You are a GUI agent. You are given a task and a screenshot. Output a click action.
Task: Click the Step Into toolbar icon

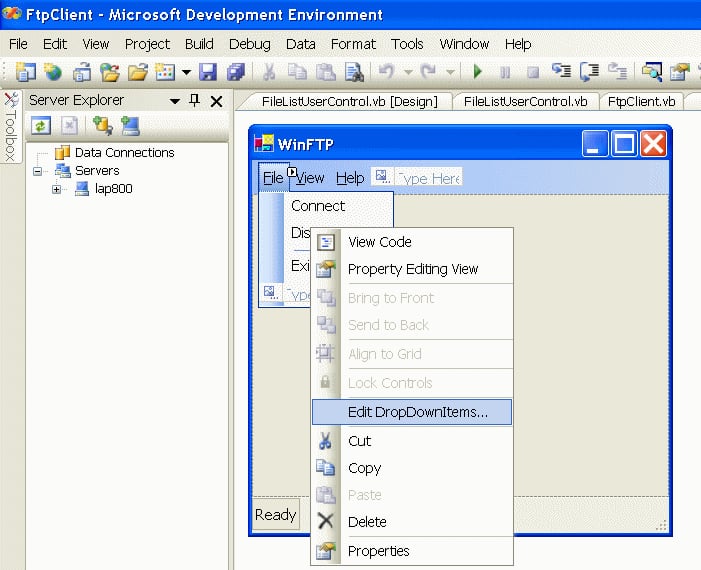point(562,72)
